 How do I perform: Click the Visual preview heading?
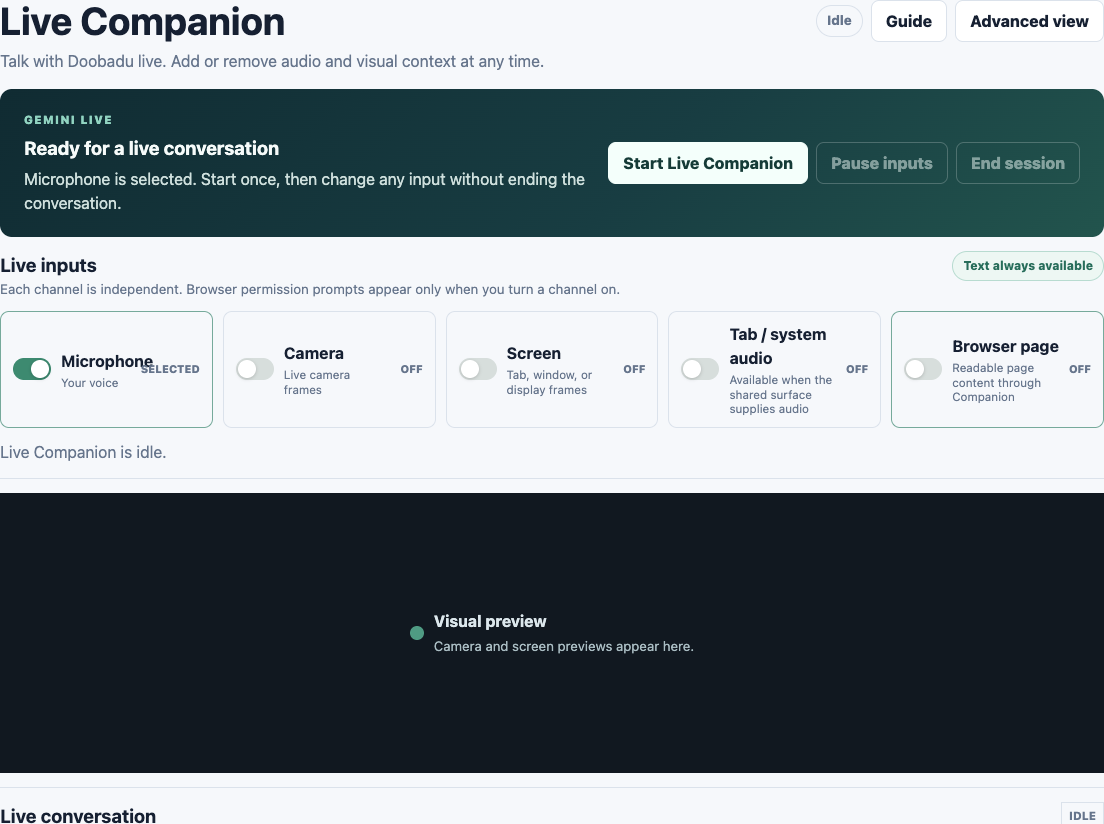(490, 621)
